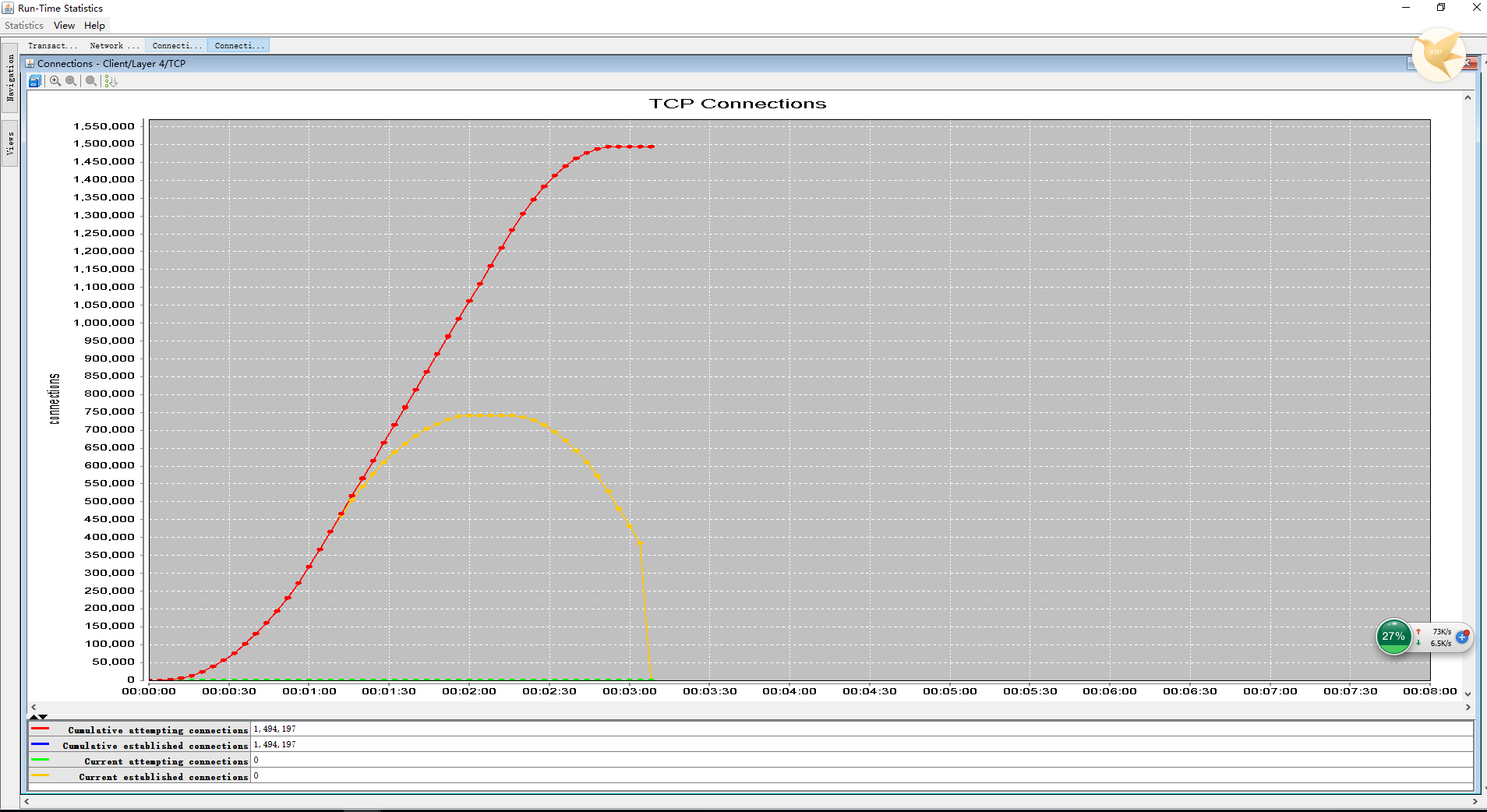Open the View menu
The height and width of the screenshot is (812, 1487).
64,26
